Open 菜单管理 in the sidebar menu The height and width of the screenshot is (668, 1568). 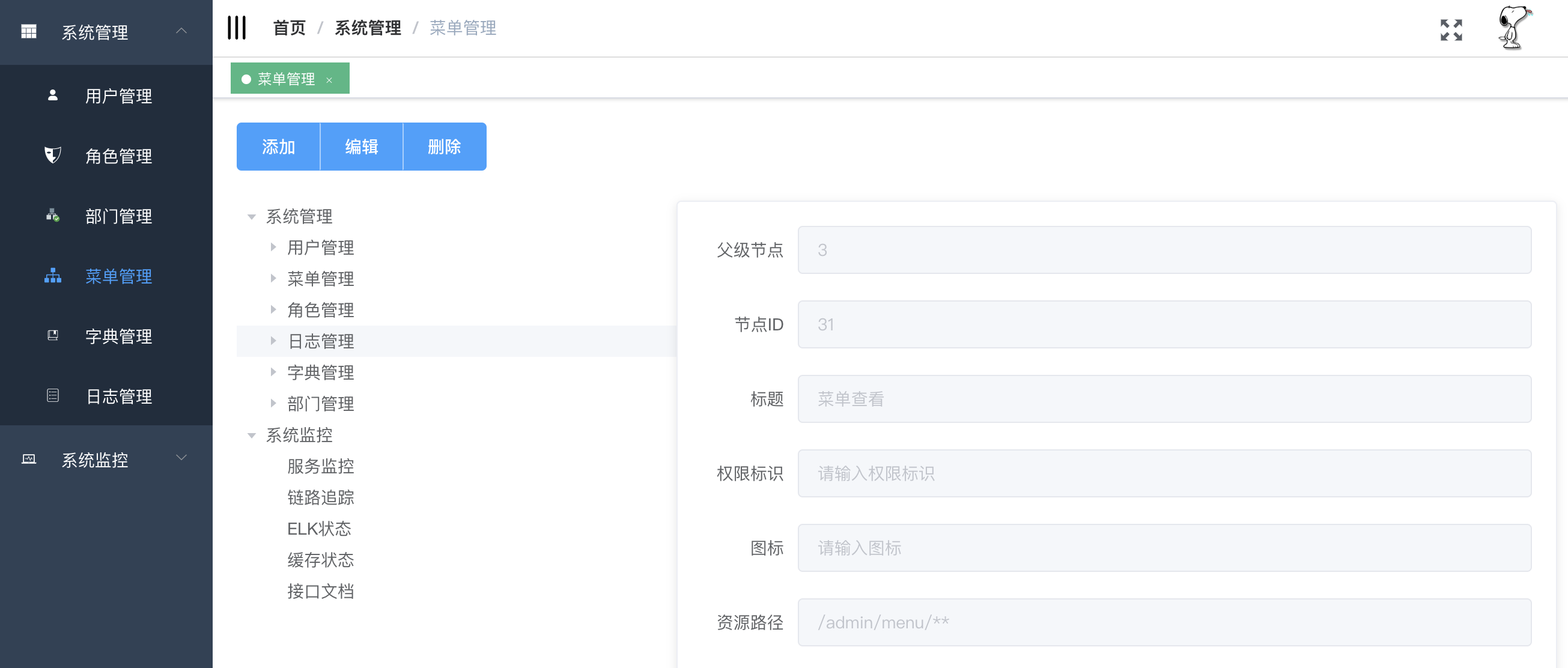pos(119,276)
